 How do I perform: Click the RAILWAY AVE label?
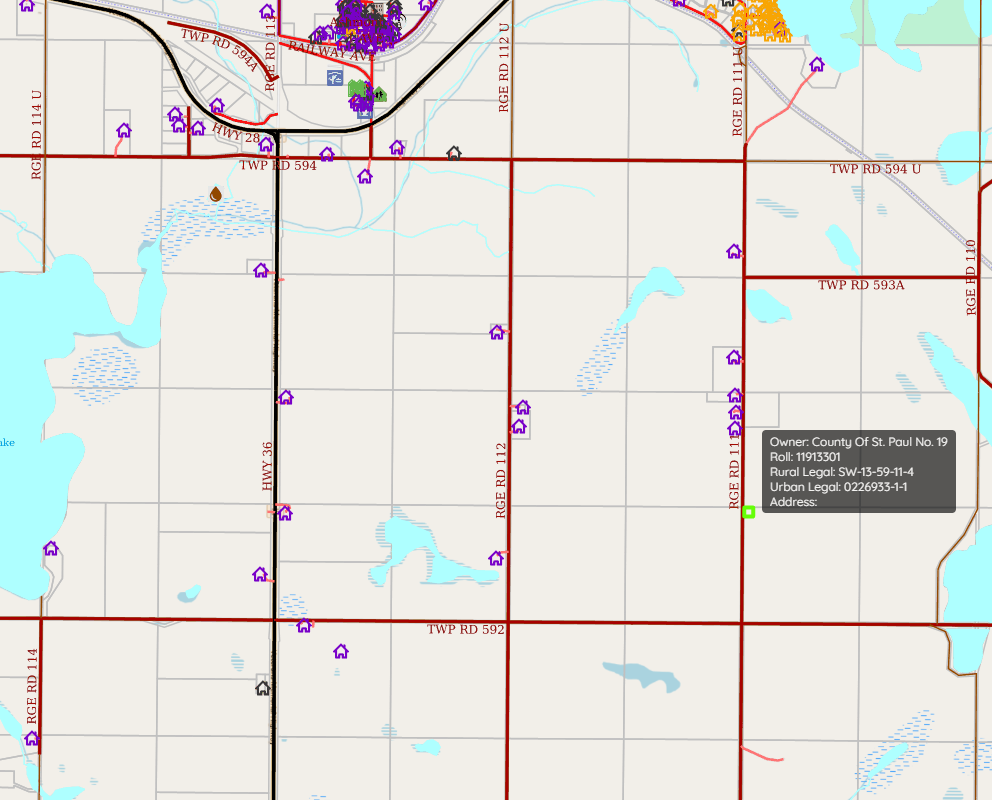[x=332, y=51]
